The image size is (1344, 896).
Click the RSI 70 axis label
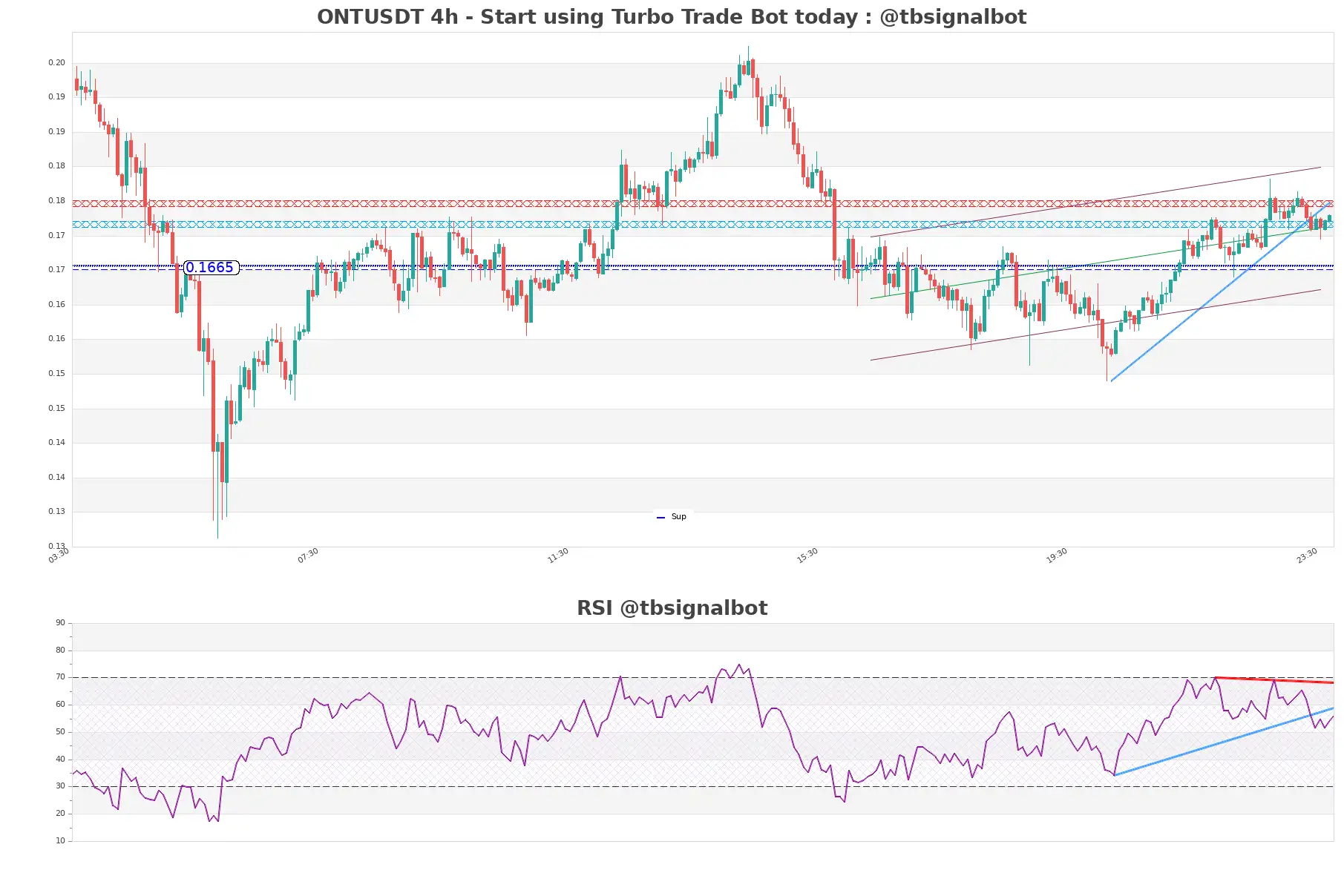(x=60, y=677)
